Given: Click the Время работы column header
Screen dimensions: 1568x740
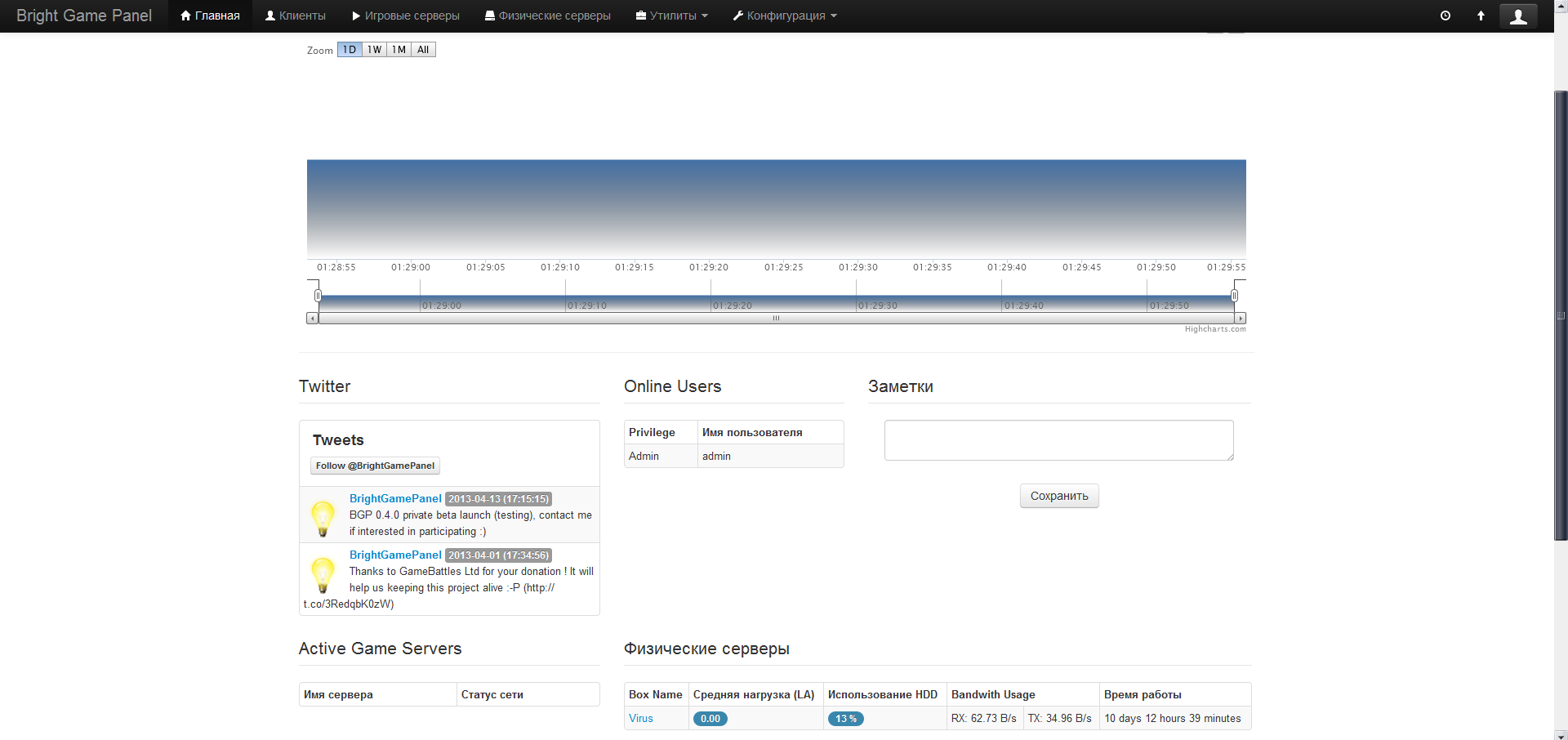Looking at the screenshot, I should [x=1175, y=694].
